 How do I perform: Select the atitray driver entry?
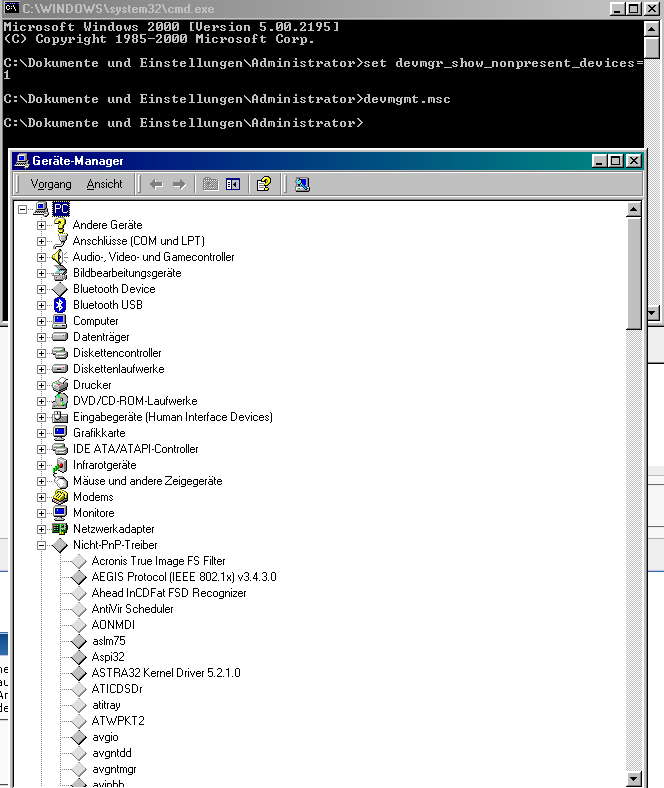106,705
